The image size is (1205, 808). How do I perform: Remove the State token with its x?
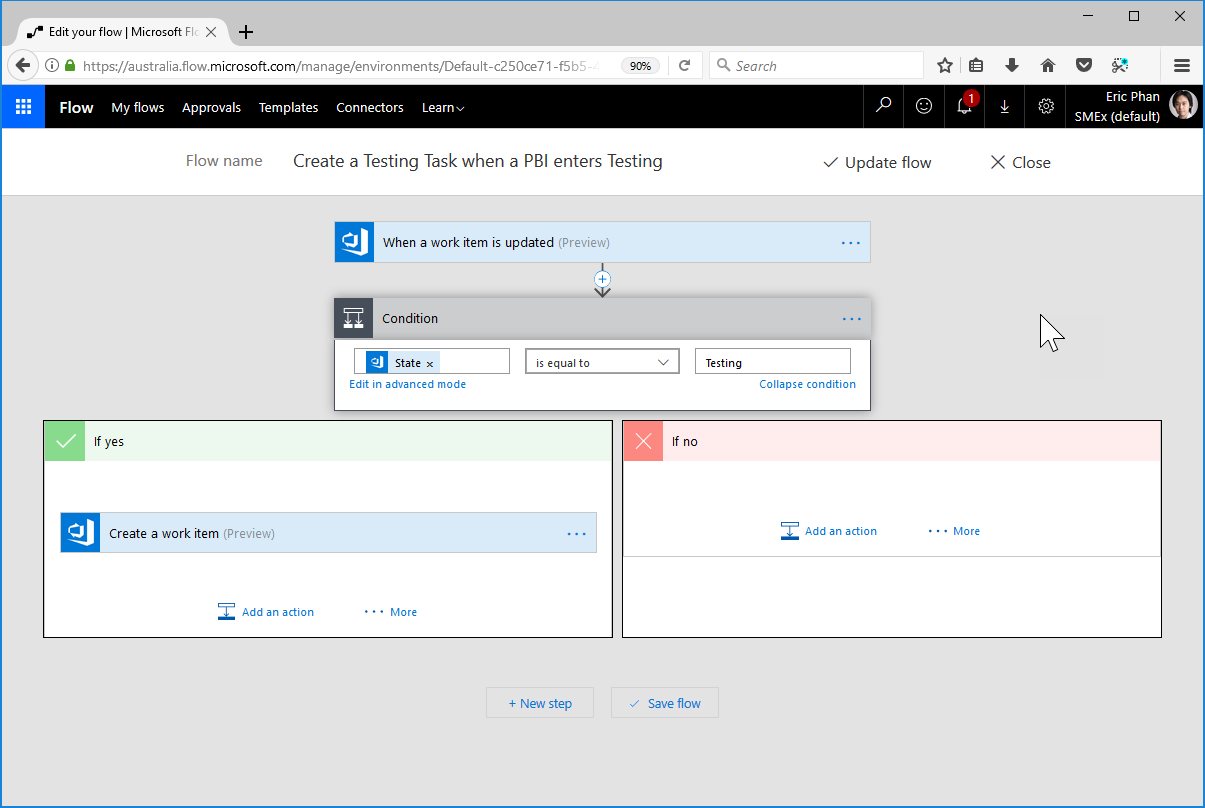click(x=430, y=364)
